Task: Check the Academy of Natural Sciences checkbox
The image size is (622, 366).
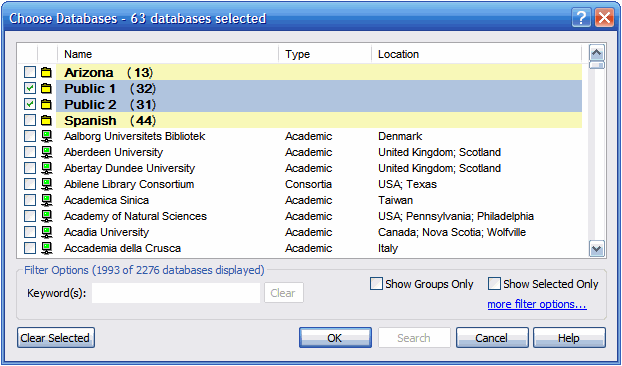Action: coord(30,216)
